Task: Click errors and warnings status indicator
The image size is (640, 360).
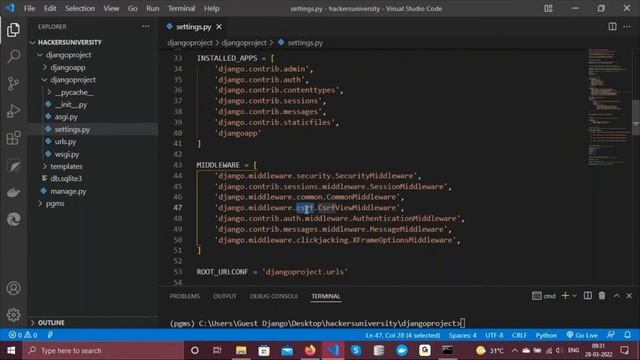Action: pyautogui.click(x=23, y=335)
